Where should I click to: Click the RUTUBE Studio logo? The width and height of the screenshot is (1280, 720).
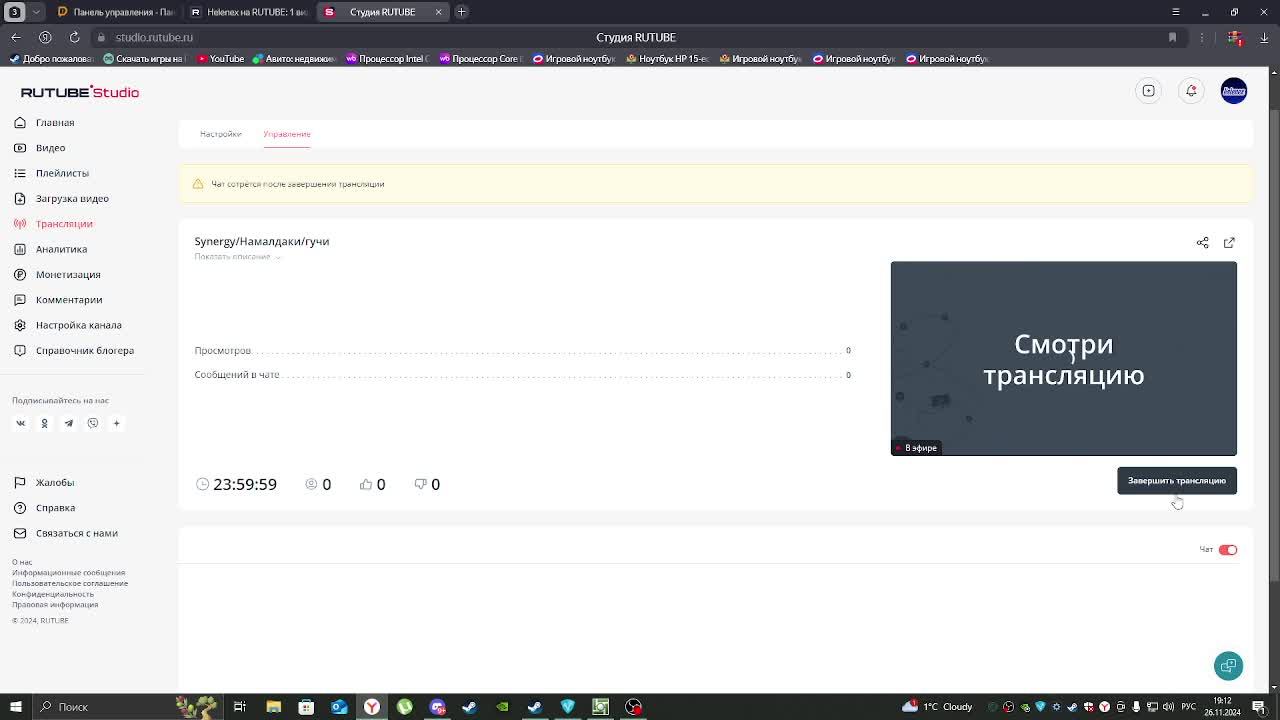tap(80, 92)
